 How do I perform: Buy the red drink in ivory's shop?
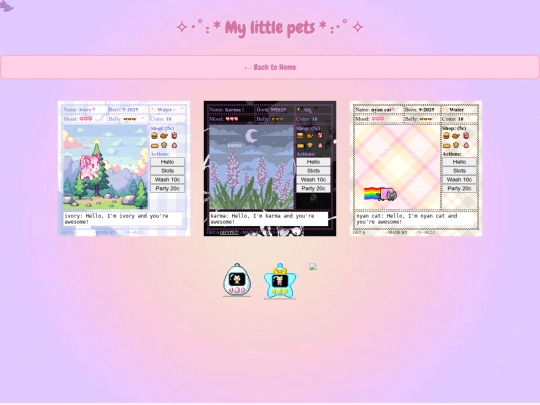[x=174, y=136]
